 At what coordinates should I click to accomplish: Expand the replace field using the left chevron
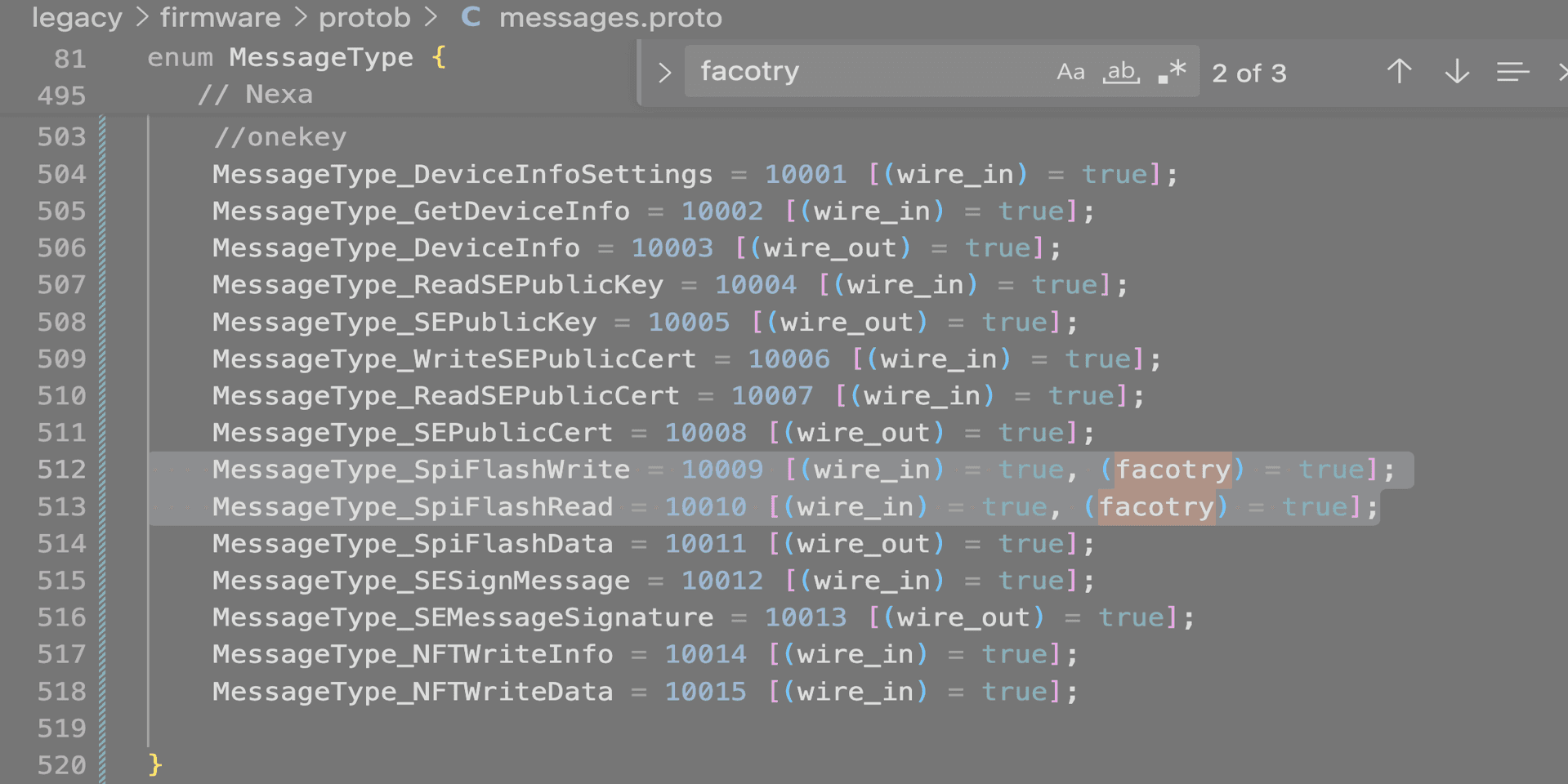click(x=664, y=72)
